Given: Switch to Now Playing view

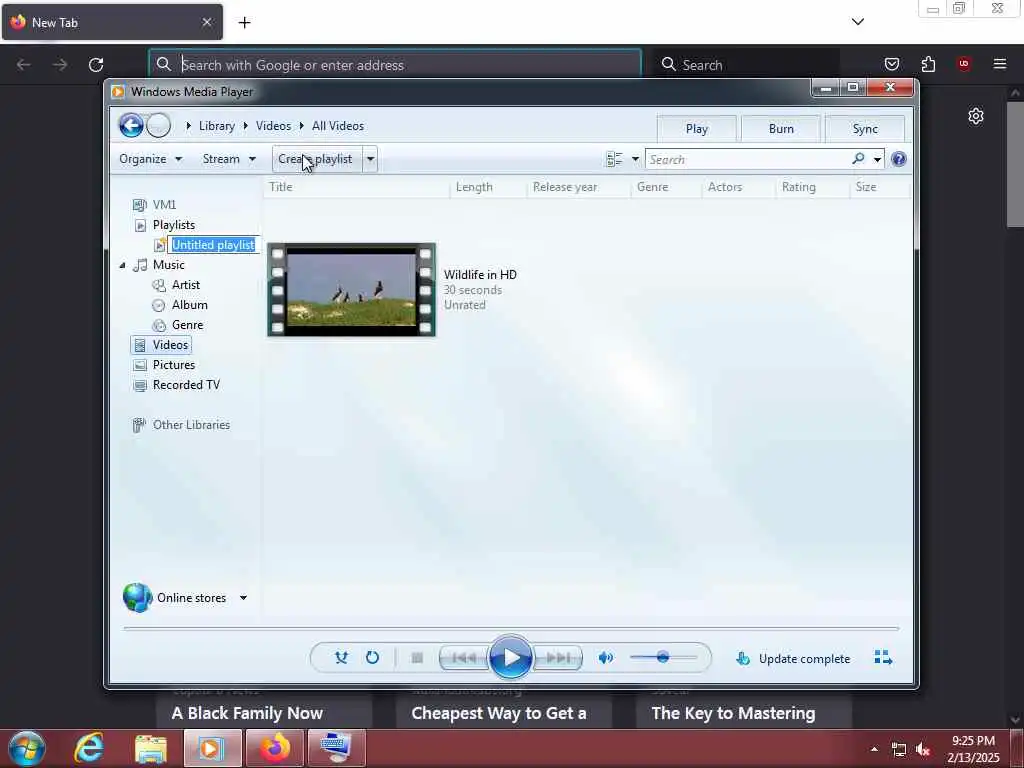Looking at the screenshot, I should pyautogui.click(x=883, y=658).
